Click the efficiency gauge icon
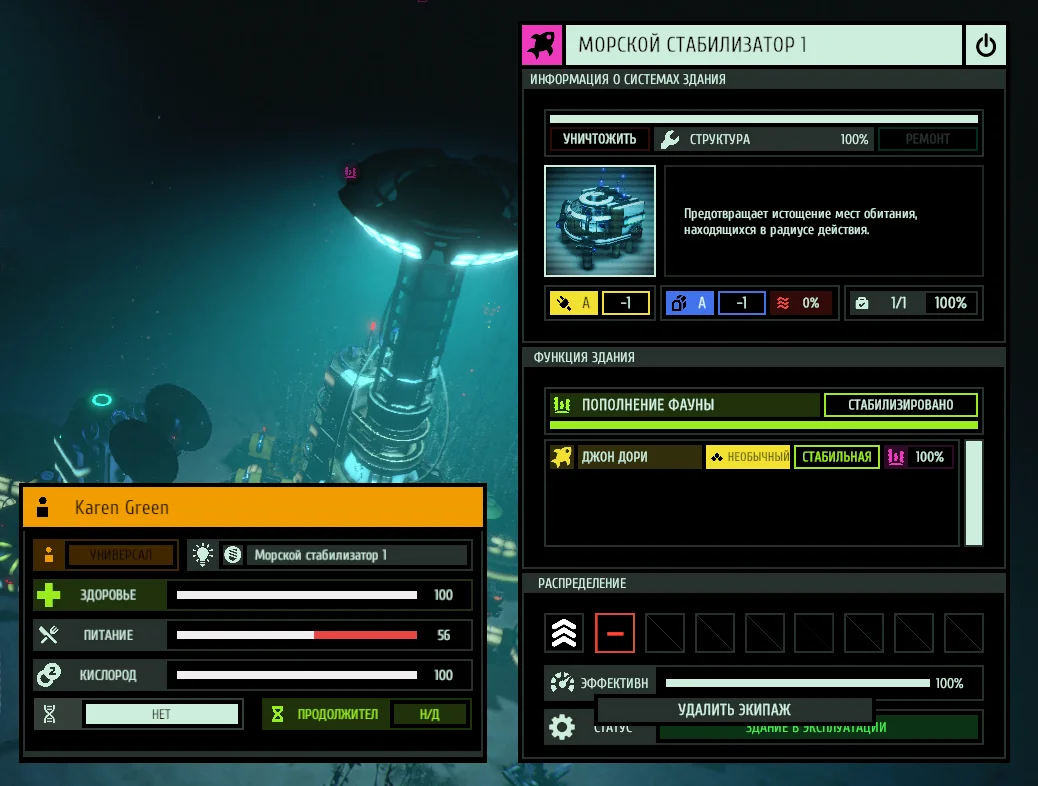Viewport: 1038px width, 786px height. coord(562,683)
